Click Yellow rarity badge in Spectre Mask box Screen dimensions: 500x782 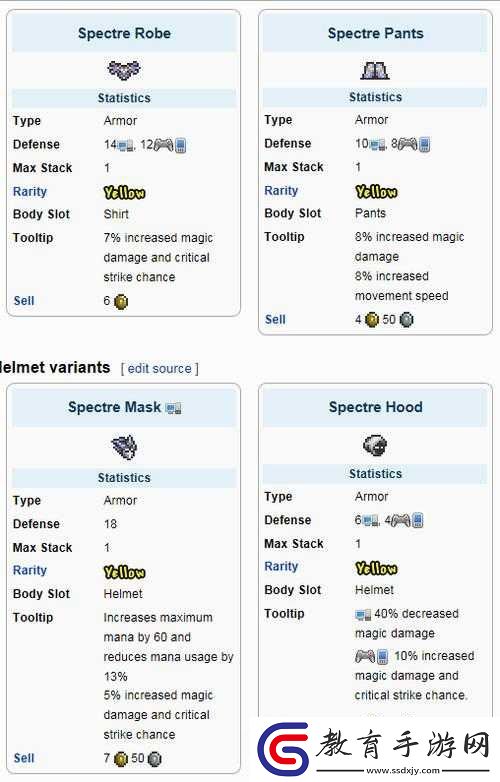click(124, 572)
